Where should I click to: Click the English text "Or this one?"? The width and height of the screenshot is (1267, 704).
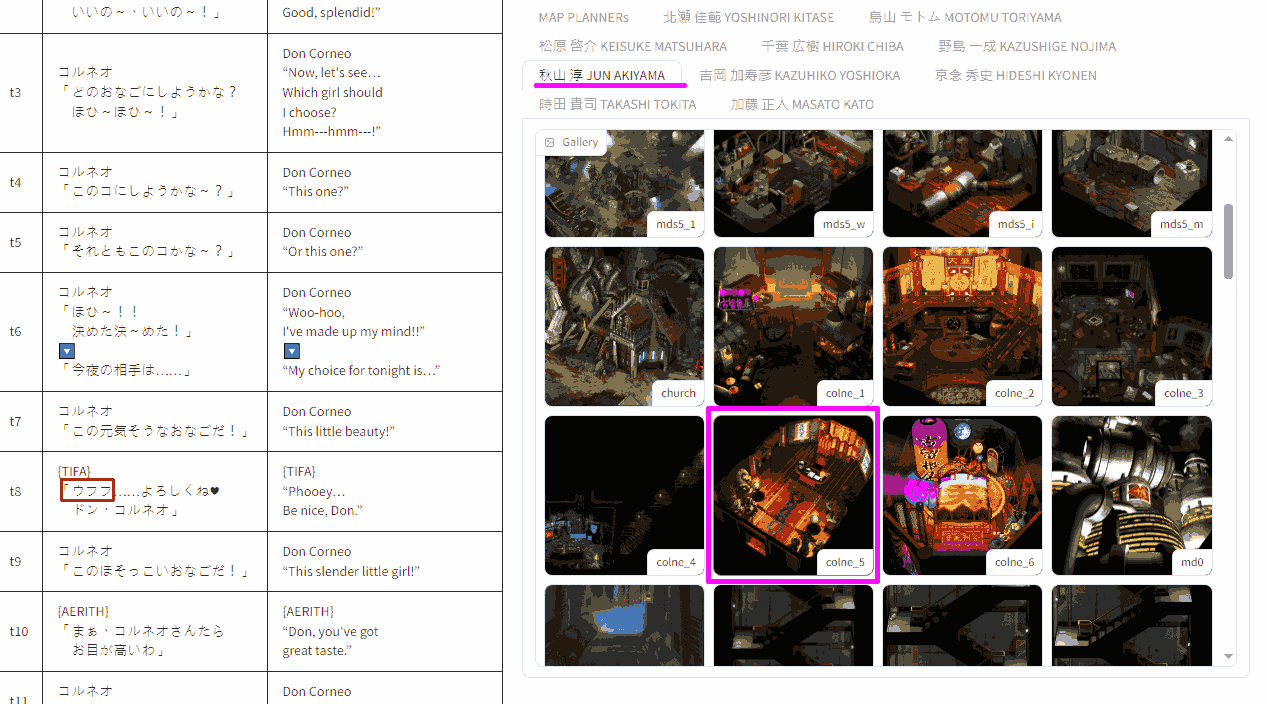coord(322,251)
